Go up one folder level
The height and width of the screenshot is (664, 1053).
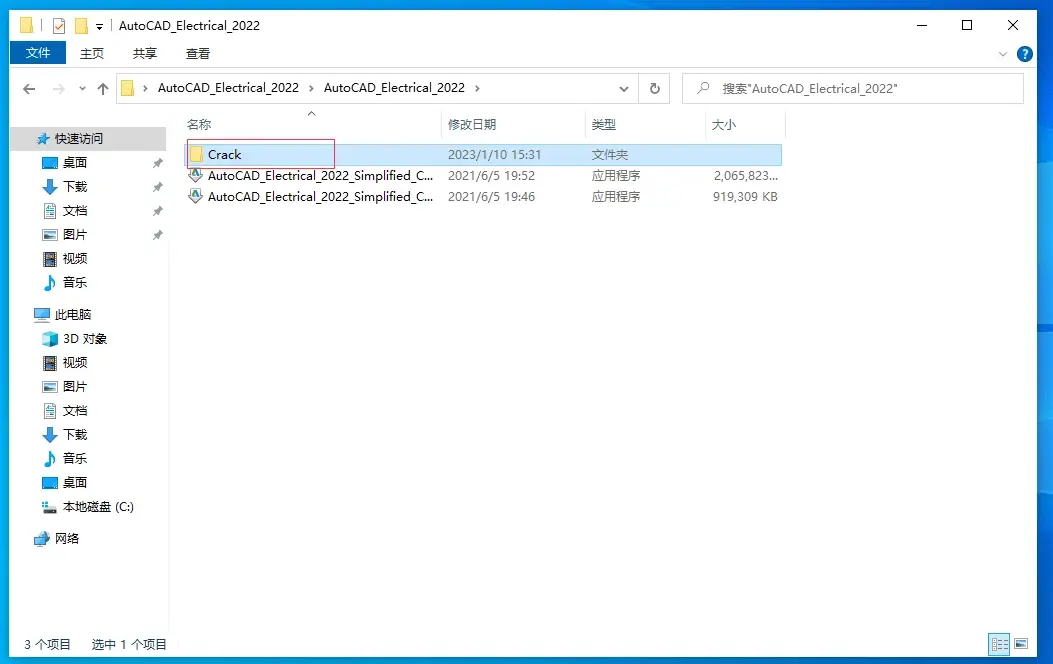click(x=103, y=89)
